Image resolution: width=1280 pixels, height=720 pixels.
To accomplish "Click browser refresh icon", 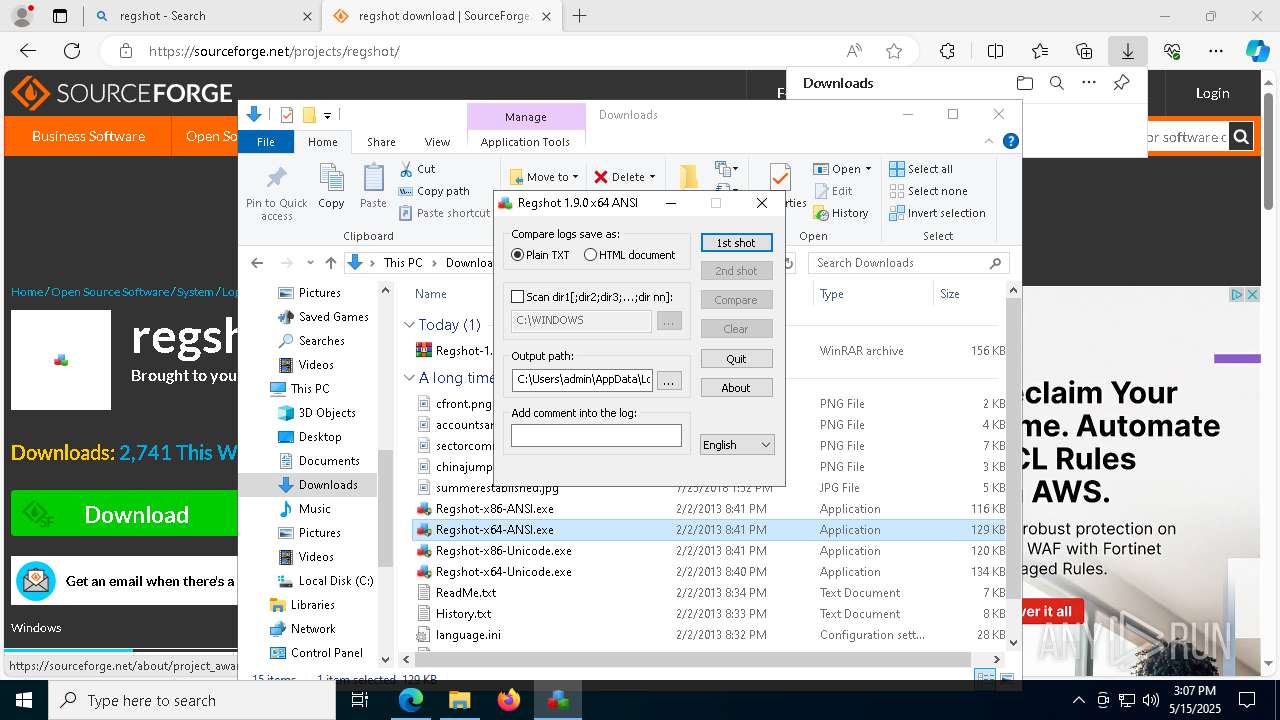I will [72, 51].
